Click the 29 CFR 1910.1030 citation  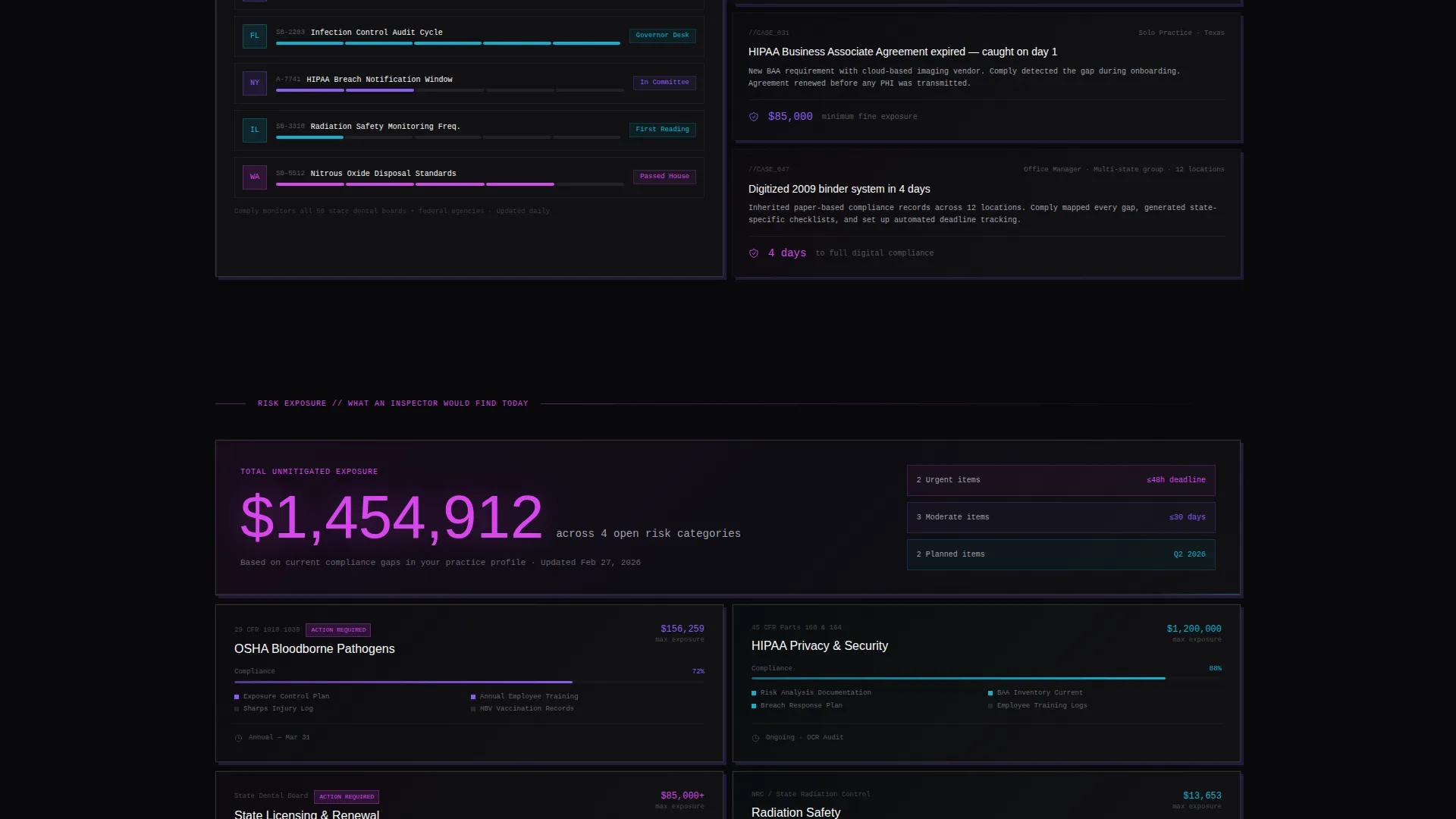[x=267, y=630]
